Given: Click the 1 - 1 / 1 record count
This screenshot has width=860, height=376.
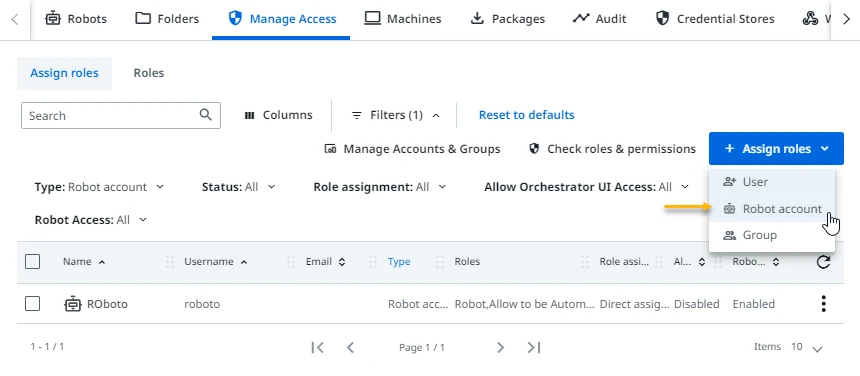Looking at the screenshot, I should [x=47, y=346].
